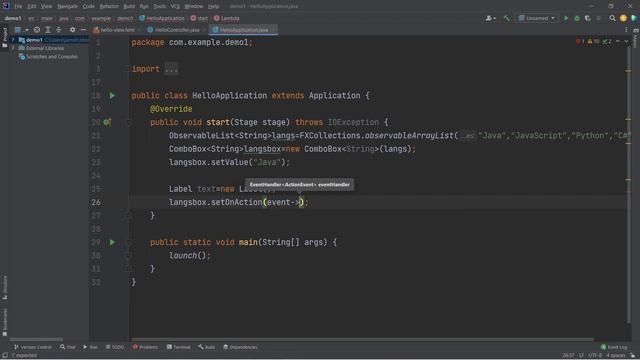Toggle the Project side tool window stripe

[4, 37]
